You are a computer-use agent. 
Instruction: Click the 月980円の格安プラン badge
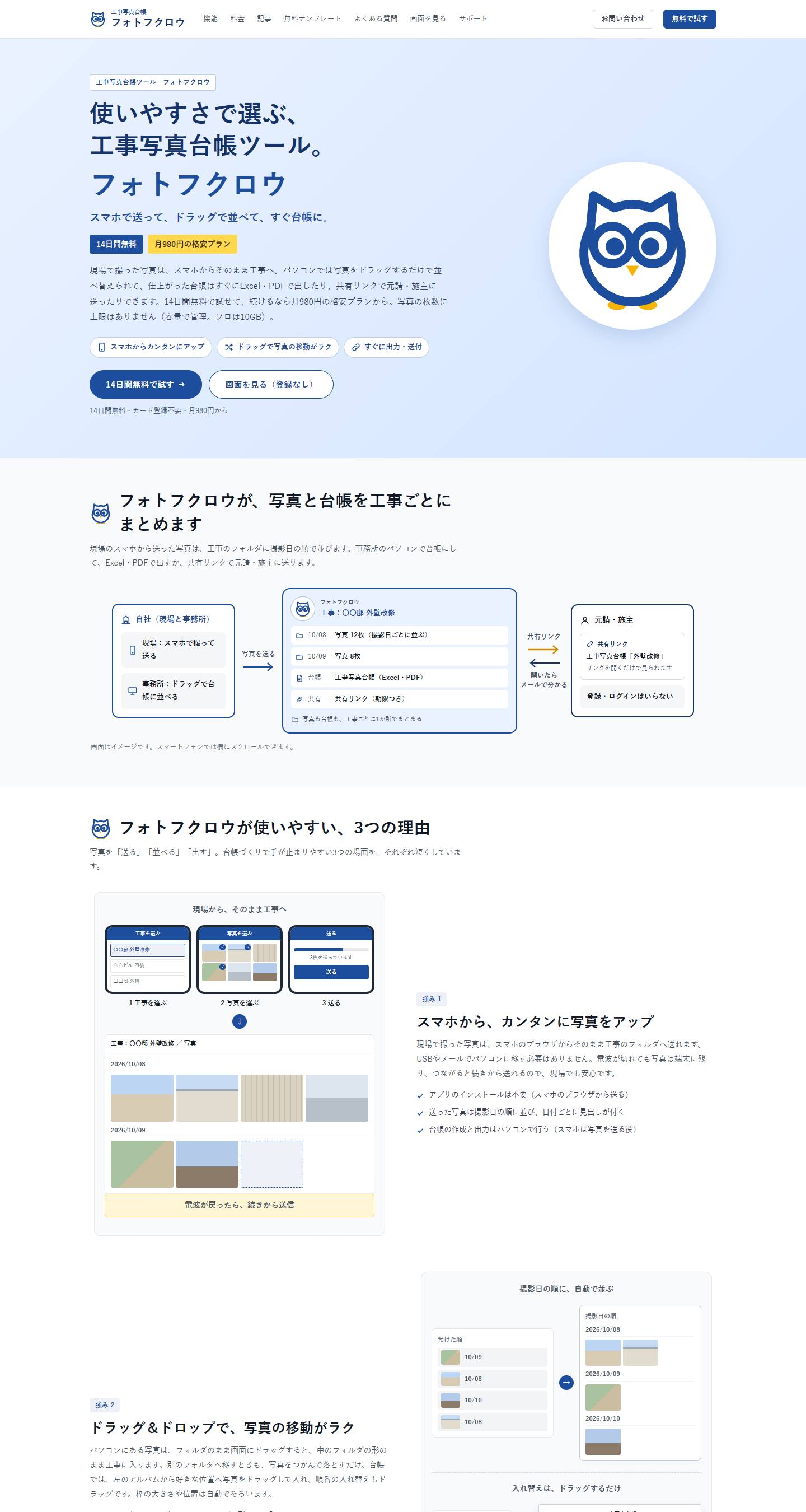pos(193,244)
